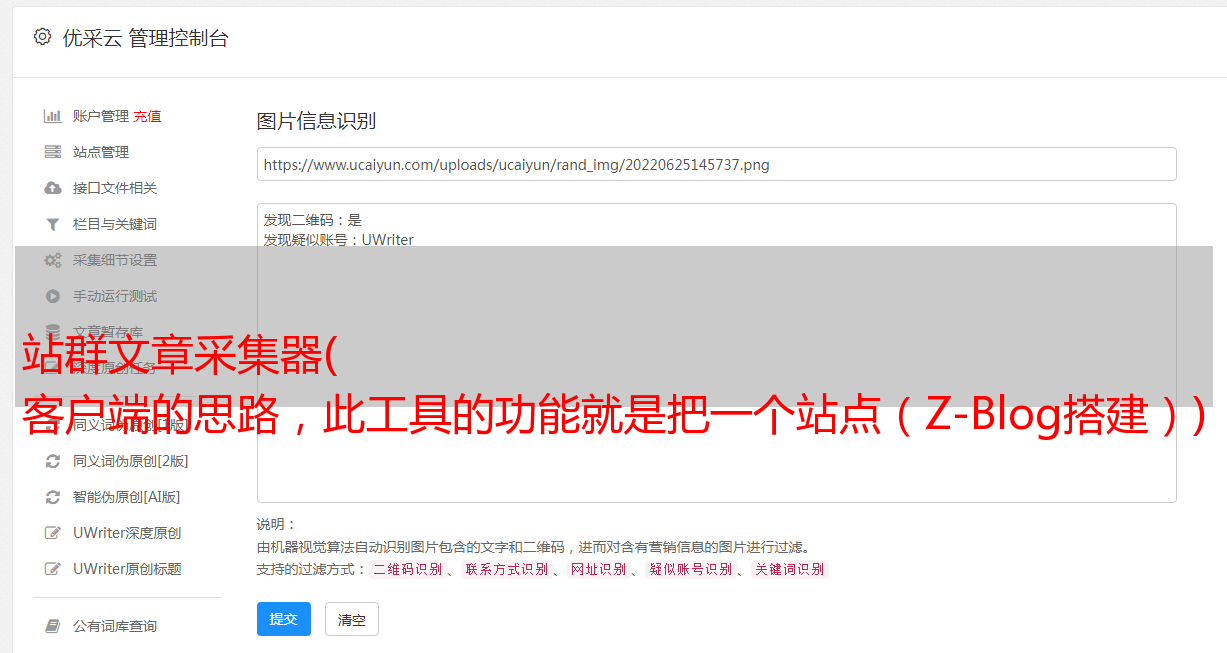The width and height of the screenshot is (1227, 653).
Task: Click inside the recognition result text area
Action: coord(716,352)
